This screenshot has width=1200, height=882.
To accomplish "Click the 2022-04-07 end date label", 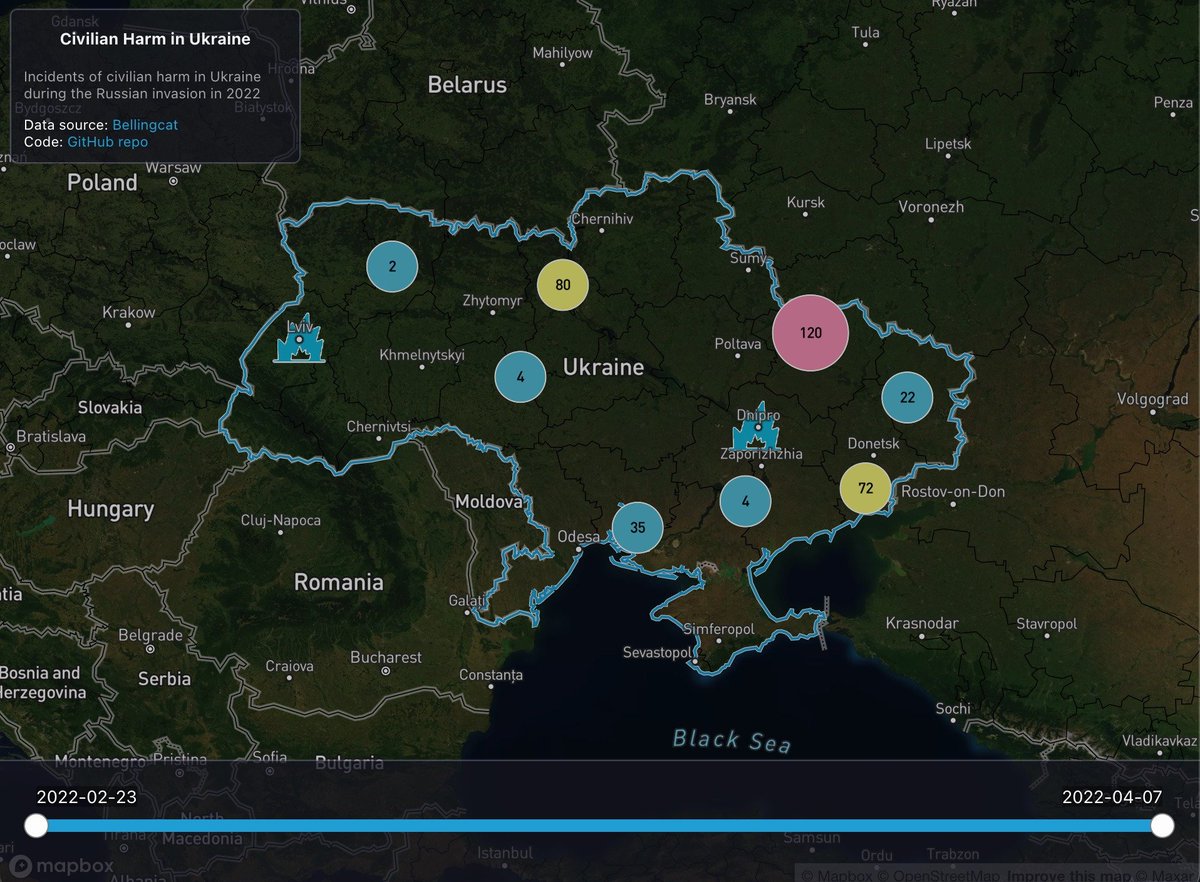I will (x=1112, y=797).
